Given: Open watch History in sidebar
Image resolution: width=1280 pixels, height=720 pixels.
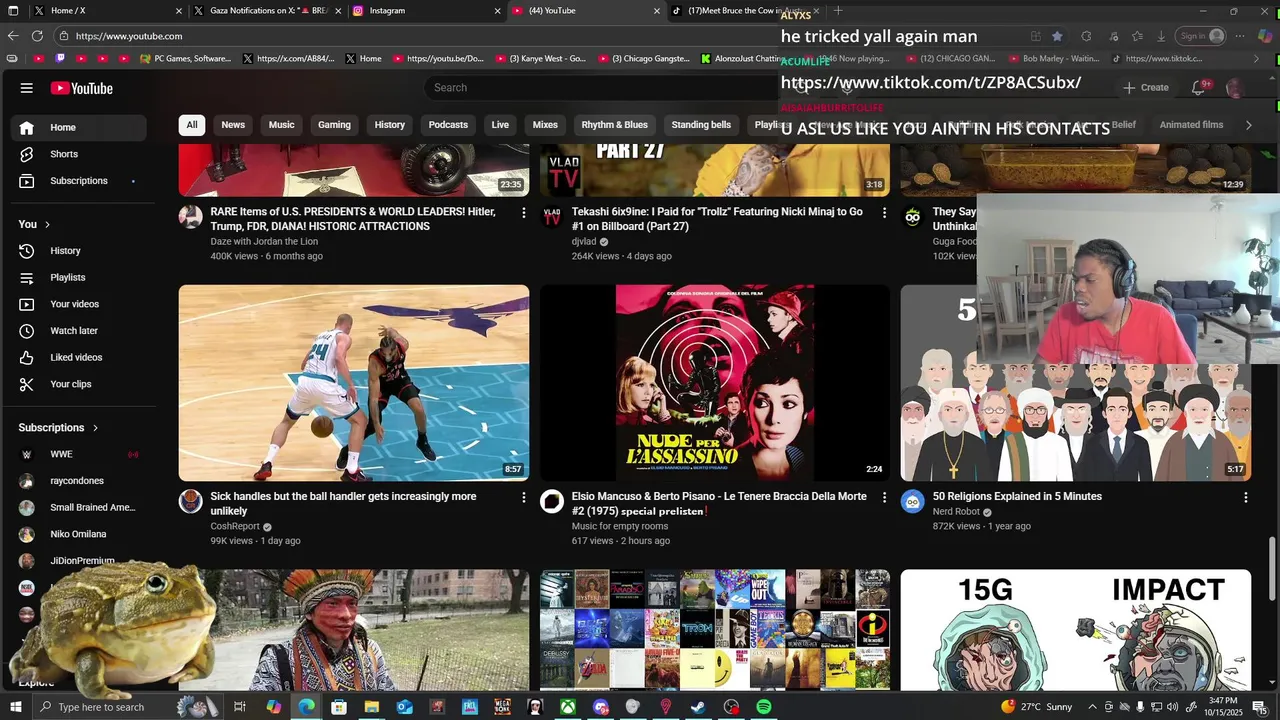Looking at the screenshot, I should pyautogui.click(x=78, y=251).
